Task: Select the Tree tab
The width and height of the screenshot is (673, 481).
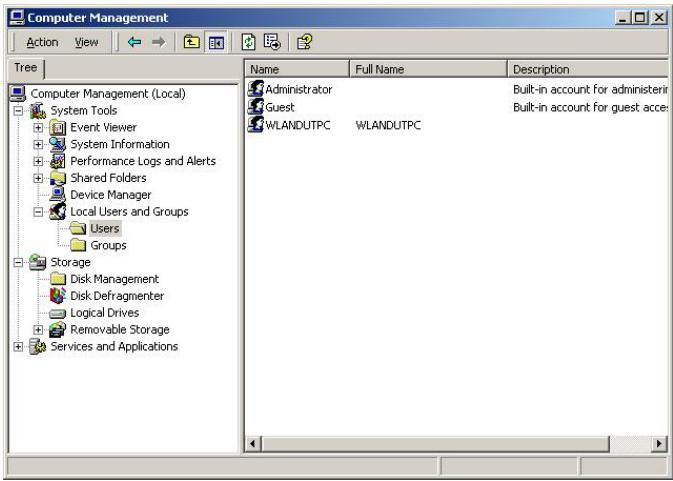Action: tap(26, 68)
